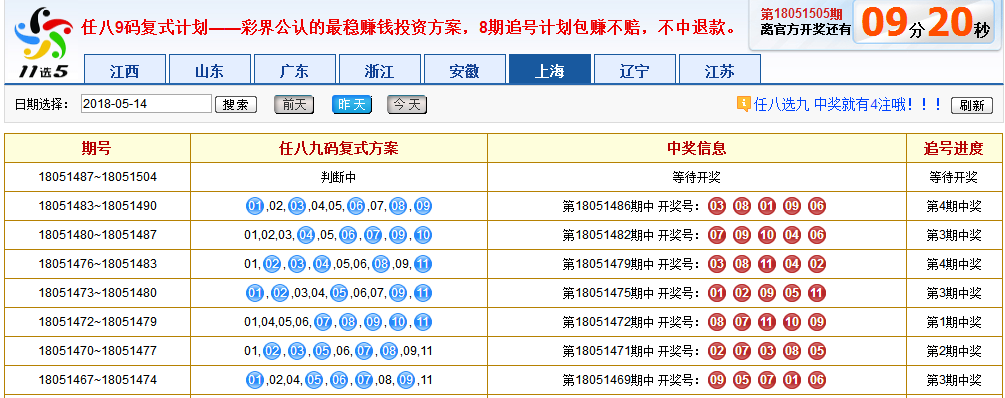Click 第1期中奖 progress cell
The image size is (1005, 398).
pyautogui.click(x=954, y=322)
